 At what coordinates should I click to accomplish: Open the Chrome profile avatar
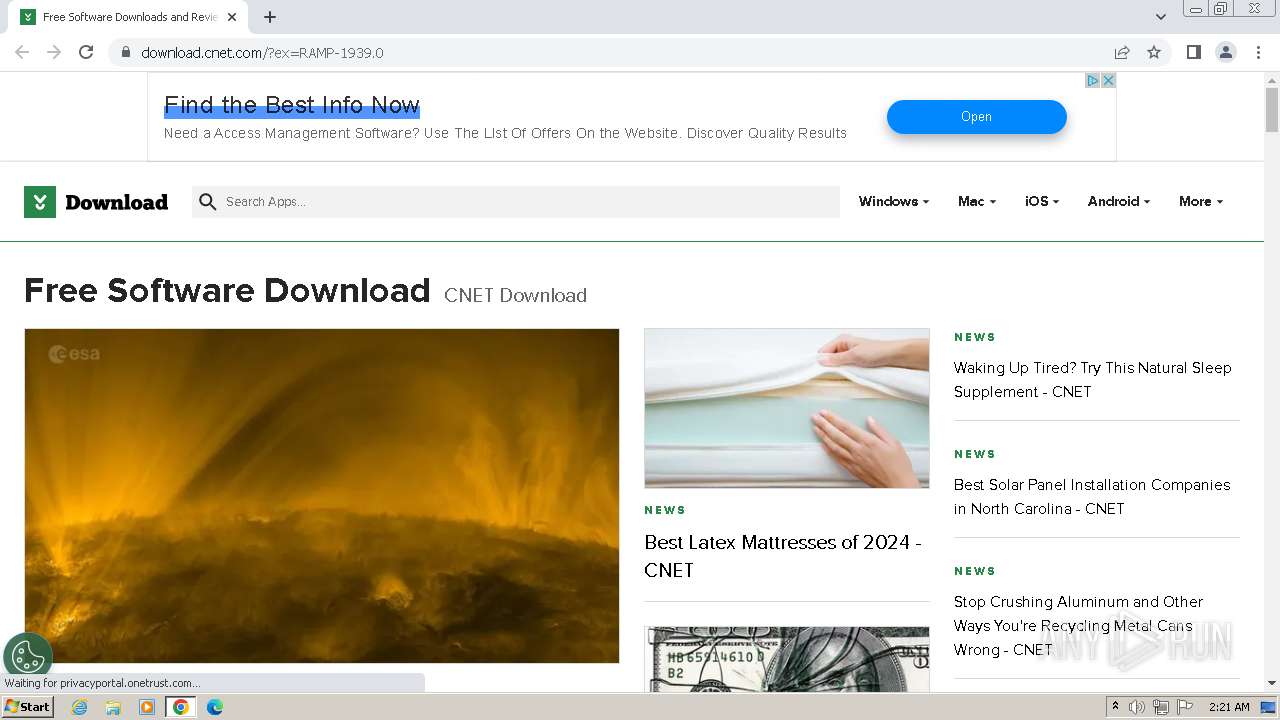1226,52
